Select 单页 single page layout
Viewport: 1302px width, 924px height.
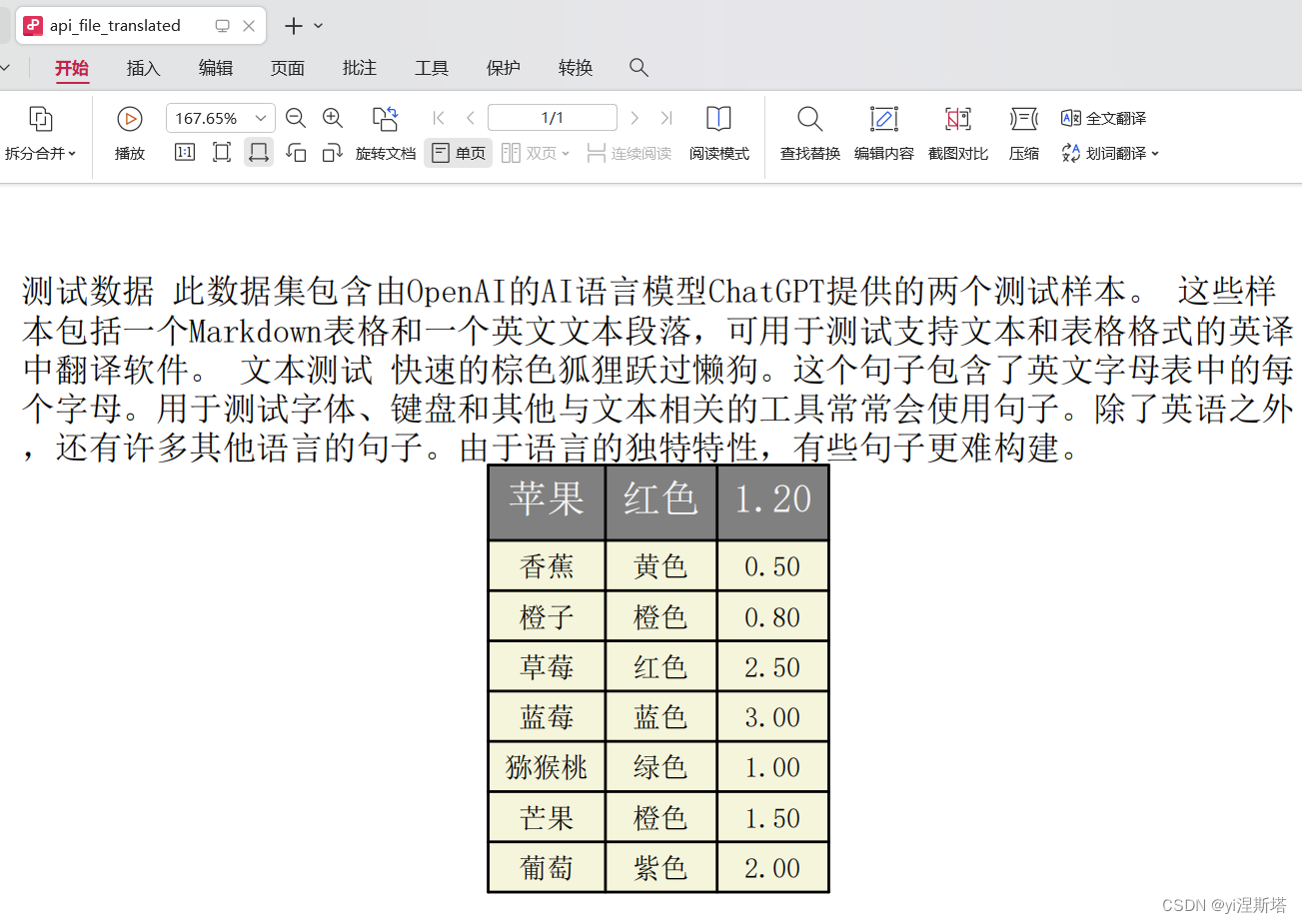click(x=459, y=153)
